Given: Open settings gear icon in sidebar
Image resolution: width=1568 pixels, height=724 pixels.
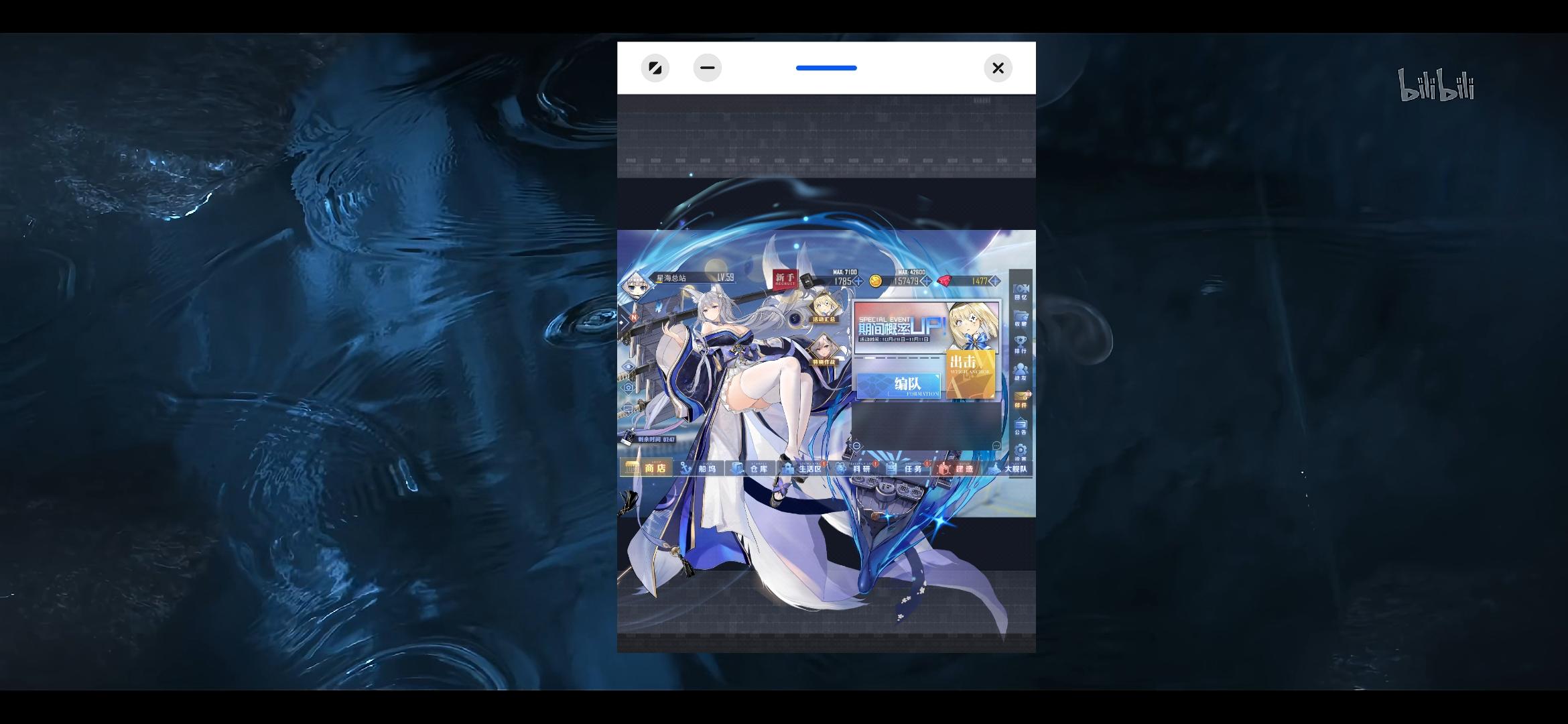Looking at the screenshot, I should coord(1021,451).
